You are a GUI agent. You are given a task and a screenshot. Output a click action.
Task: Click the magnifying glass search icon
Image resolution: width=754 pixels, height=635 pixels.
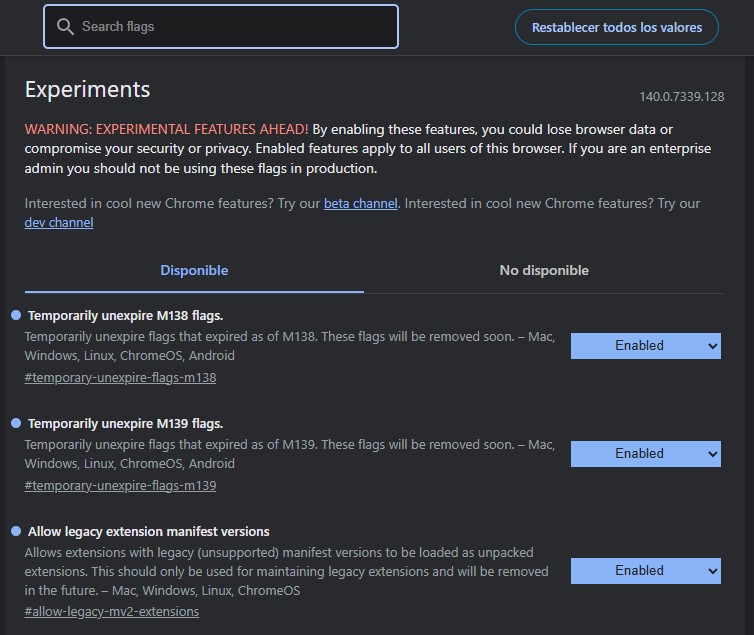tap(66, 27)
